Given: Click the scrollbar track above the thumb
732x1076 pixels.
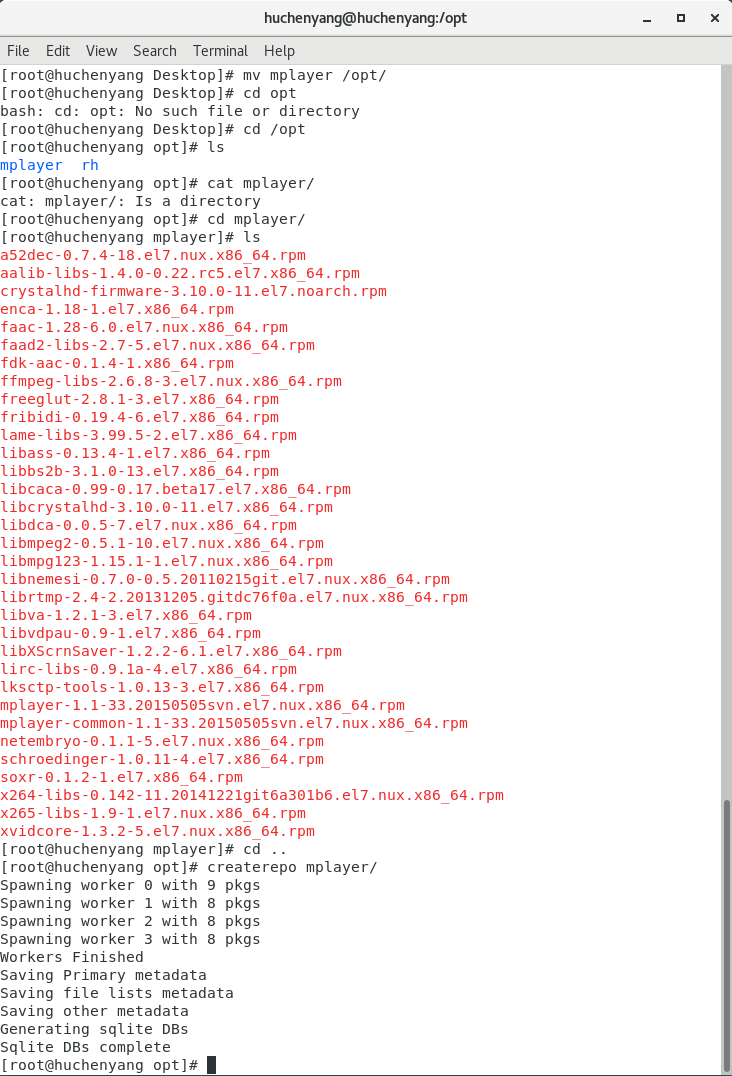Looking at the screenshot, I should 727,432.
